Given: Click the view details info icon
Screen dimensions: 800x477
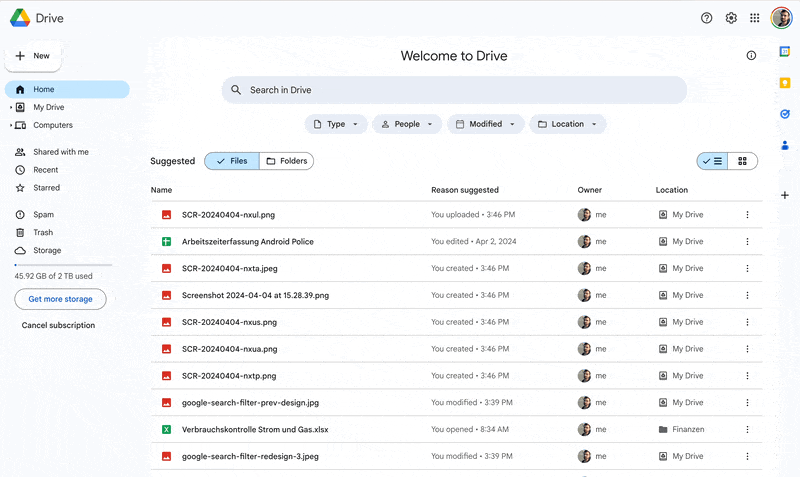Looking at the screenshot, I should 751,56.
